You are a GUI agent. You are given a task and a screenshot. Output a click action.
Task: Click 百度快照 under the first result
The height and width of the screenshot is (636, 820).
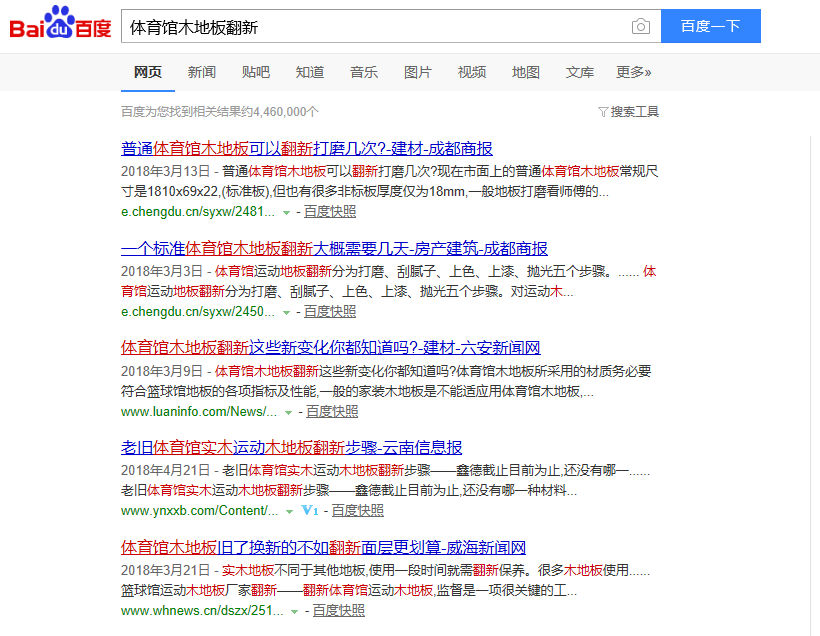tap(329, 211)
